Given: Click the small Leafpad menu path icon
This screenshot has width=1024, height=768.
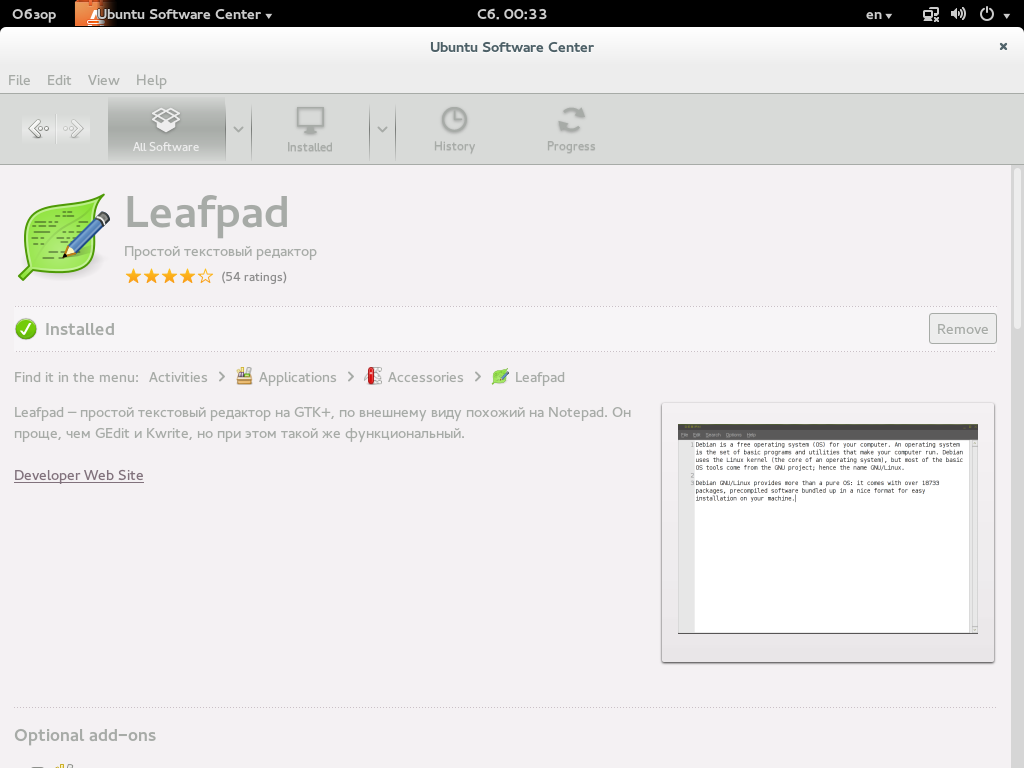Looking at the screenshot, I should coord(500,377).
